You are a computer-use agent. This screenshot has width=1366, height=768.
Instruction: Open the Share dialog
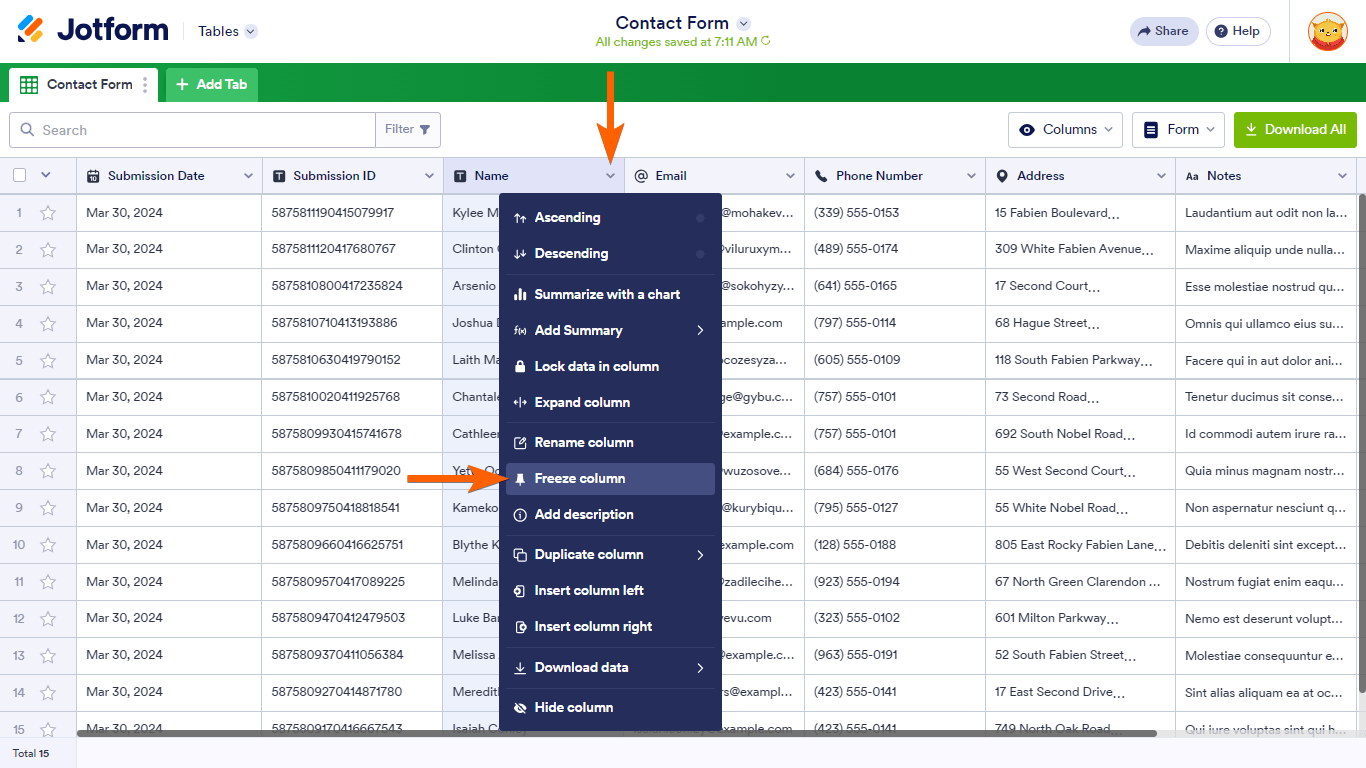pyautogui.click(x=1163, y=31)
